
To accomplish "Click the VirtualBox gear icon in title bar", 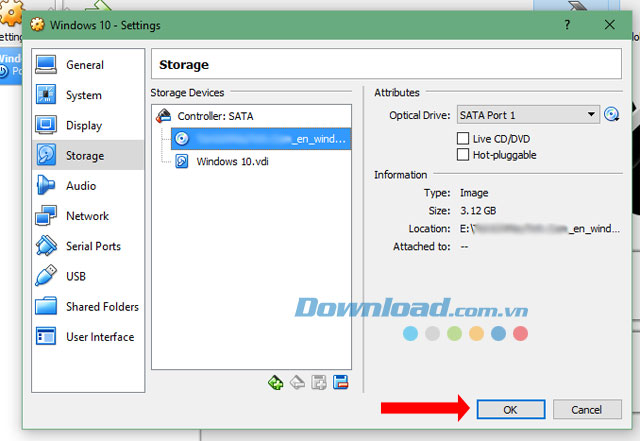I will click(37, 25).
